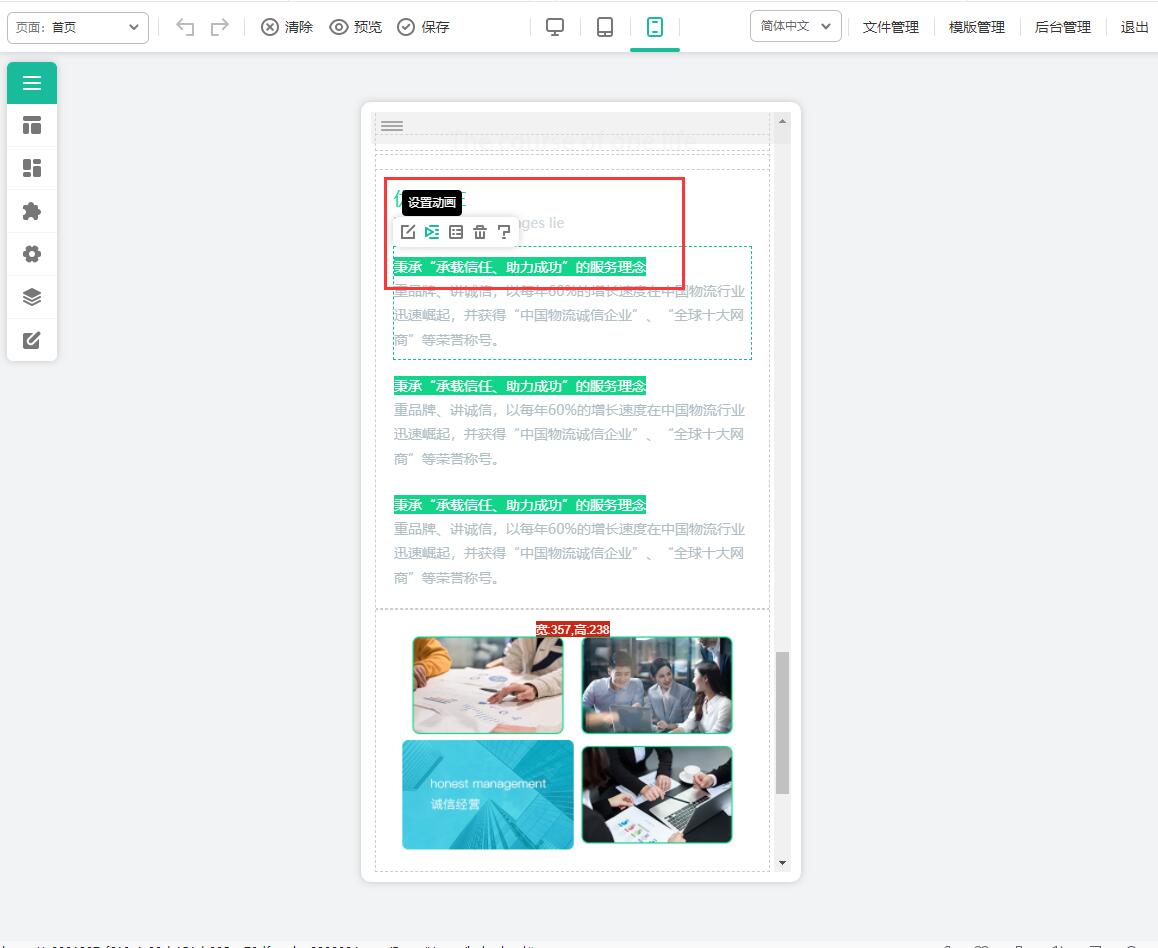This screenshot has height=948, width=1158.
Task: Expand the 简体中文 language dropdown
Action: click(x=795, y=26)
